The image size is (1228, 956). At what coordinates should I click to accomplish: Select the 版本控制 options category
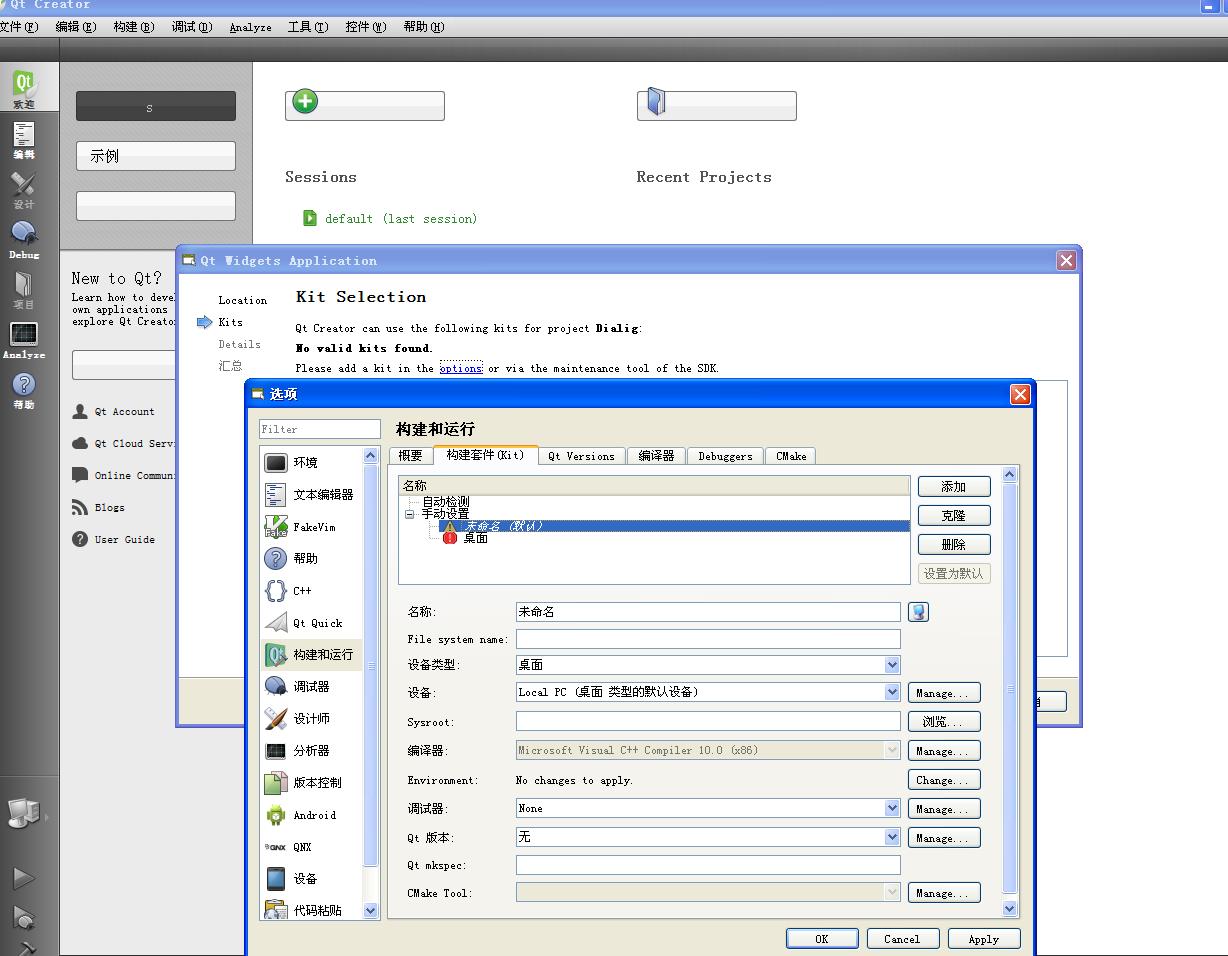pyautogui.click(x=311, y=782)
